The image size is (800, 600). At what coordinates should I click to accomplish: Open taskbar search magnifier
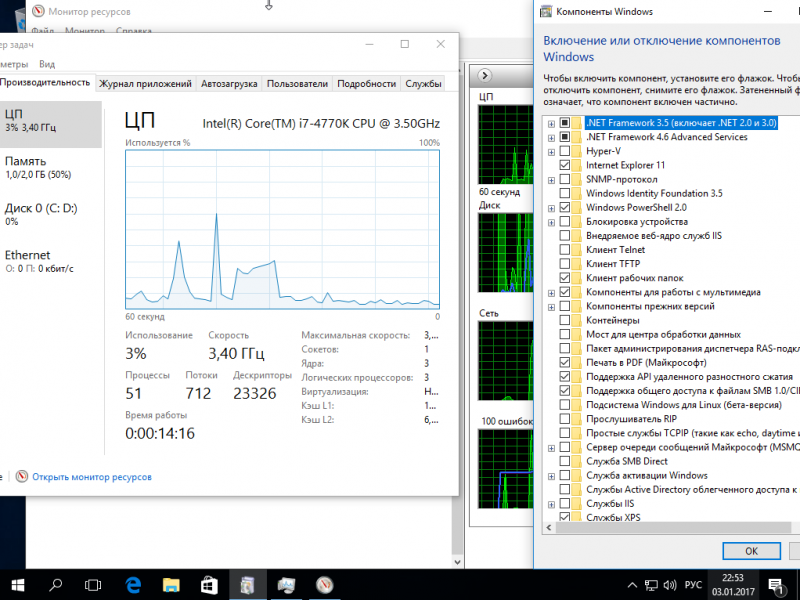click(x=56, y=585)
